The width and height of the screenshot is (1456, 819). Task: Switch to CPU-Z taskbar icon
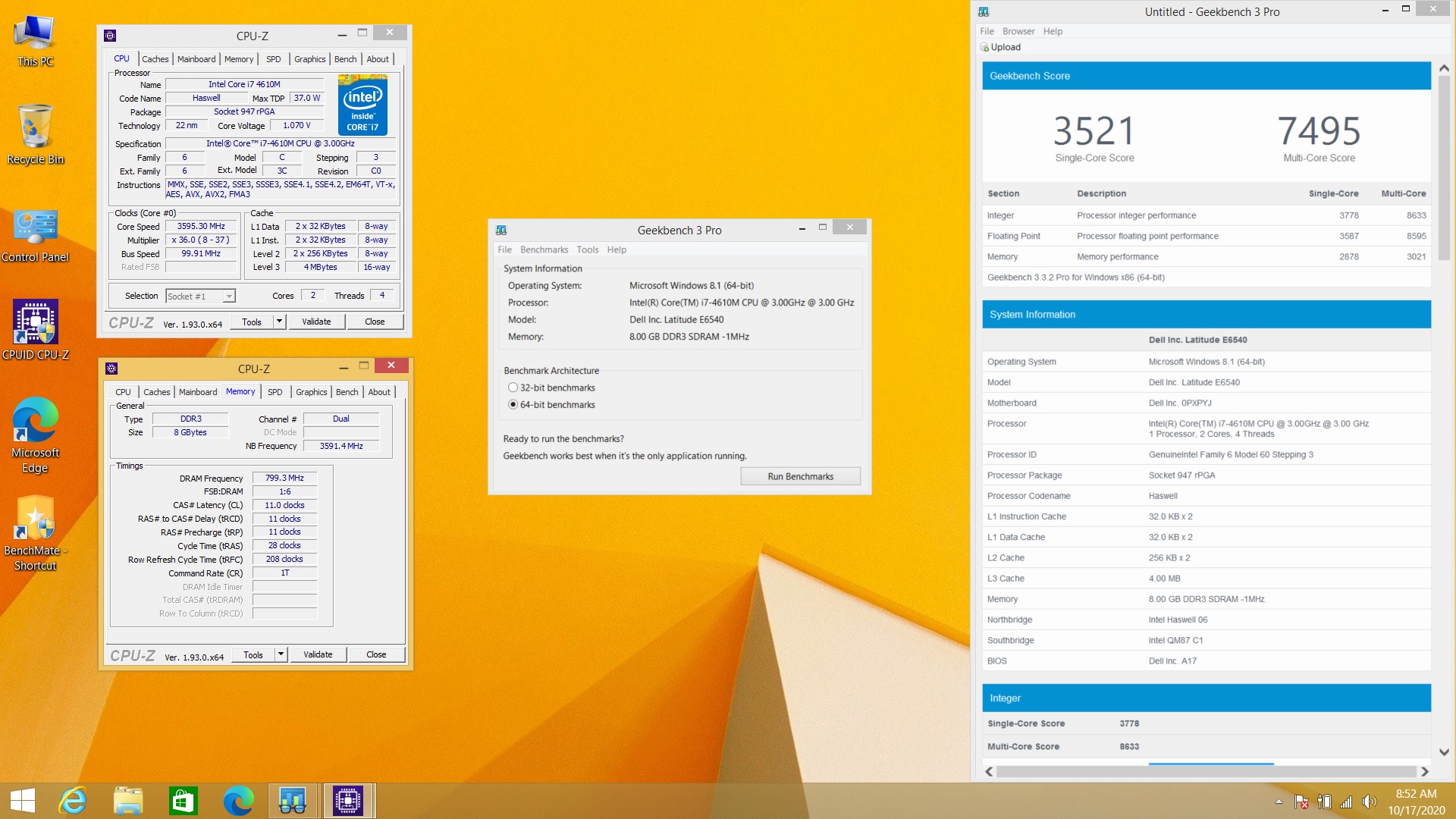tap(348, 801)
